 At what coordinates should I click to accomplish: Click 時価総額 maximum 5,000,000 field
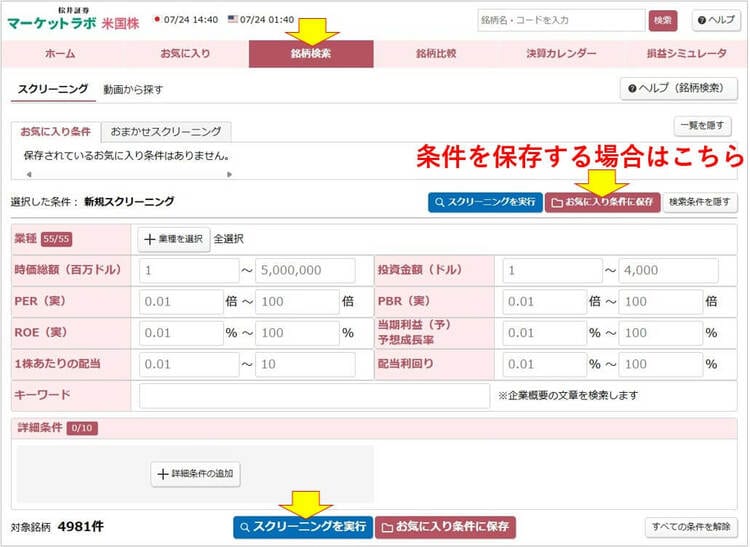[305, 271]
